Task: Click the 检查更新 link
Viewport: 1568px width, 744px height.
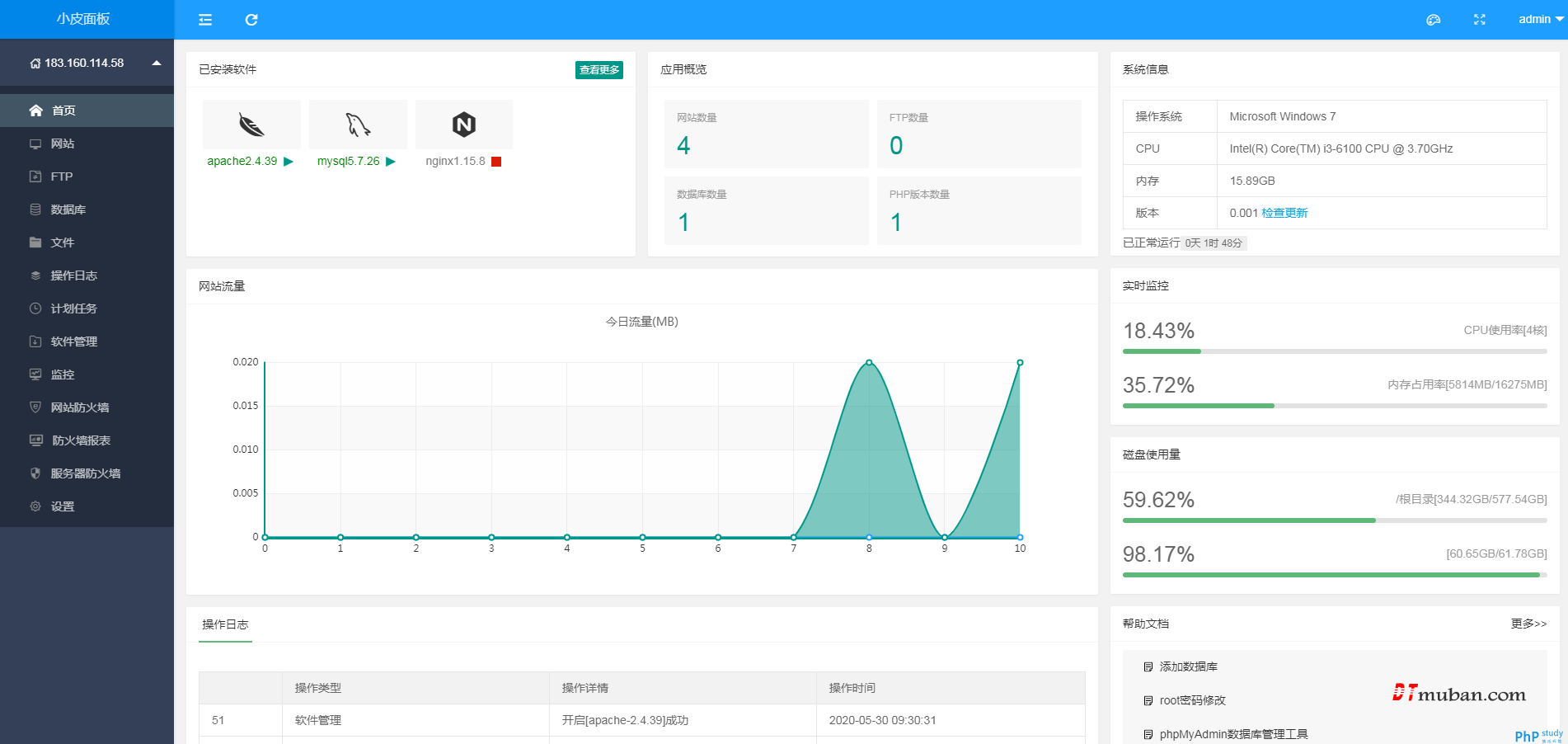Action: point(1284,213)
